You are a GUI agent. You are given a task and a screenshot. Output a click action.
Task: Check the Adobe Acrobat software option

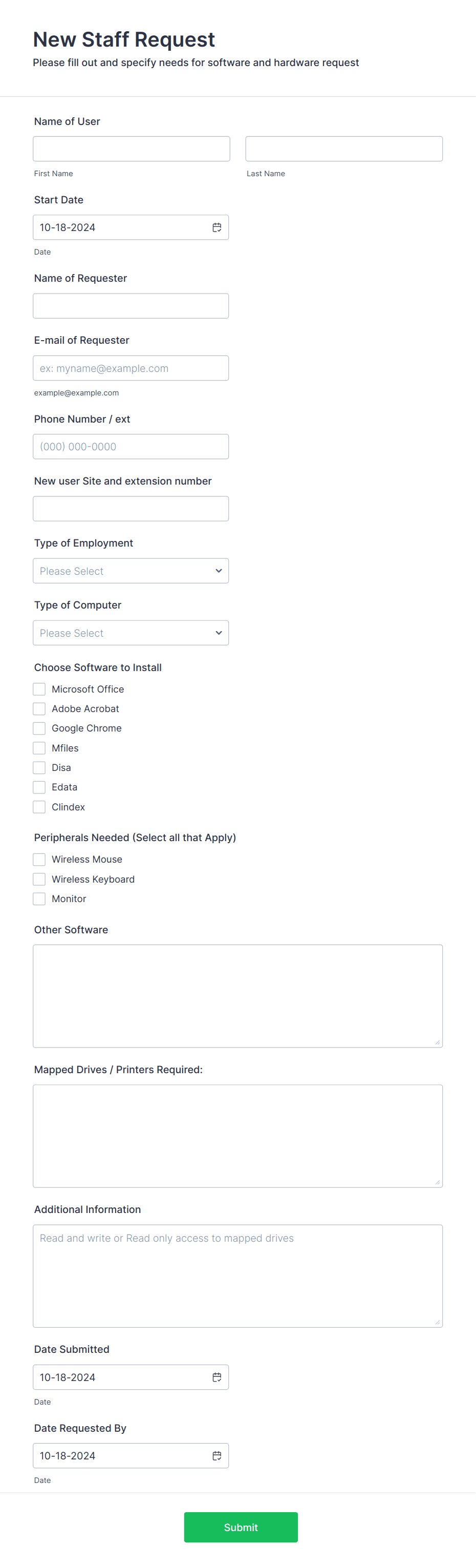(39, 708)
